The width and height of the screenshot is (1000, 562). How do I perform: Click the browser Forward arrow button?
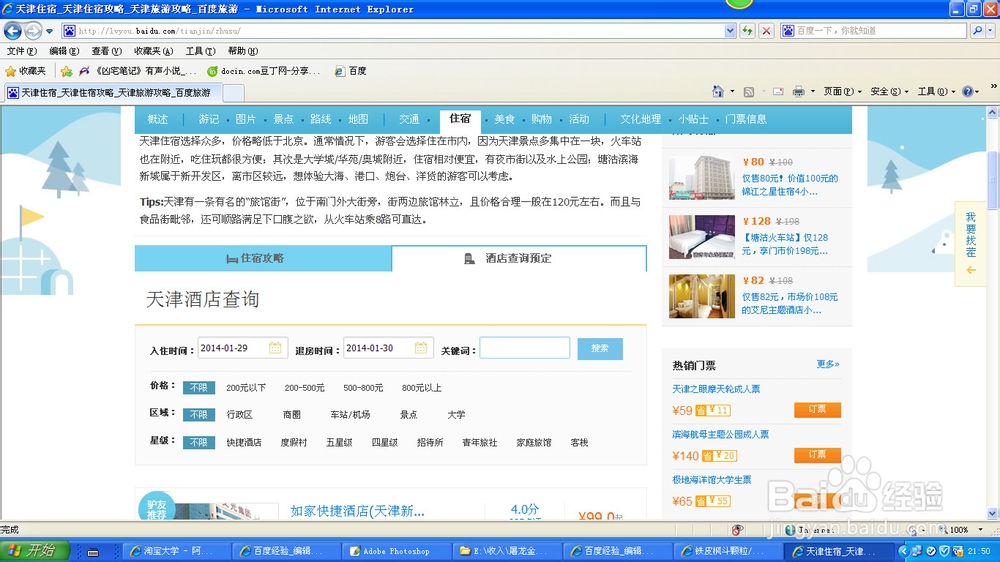[x=33, y=30]
